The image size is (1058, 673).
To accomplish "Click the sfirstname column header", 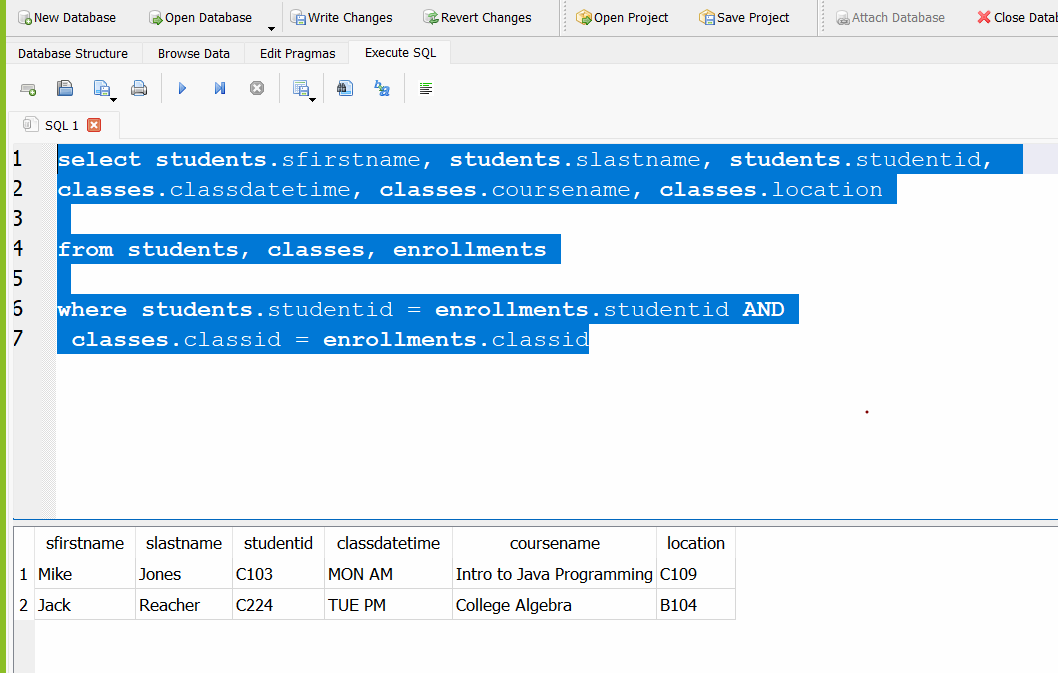I will [x=85, y=543].
